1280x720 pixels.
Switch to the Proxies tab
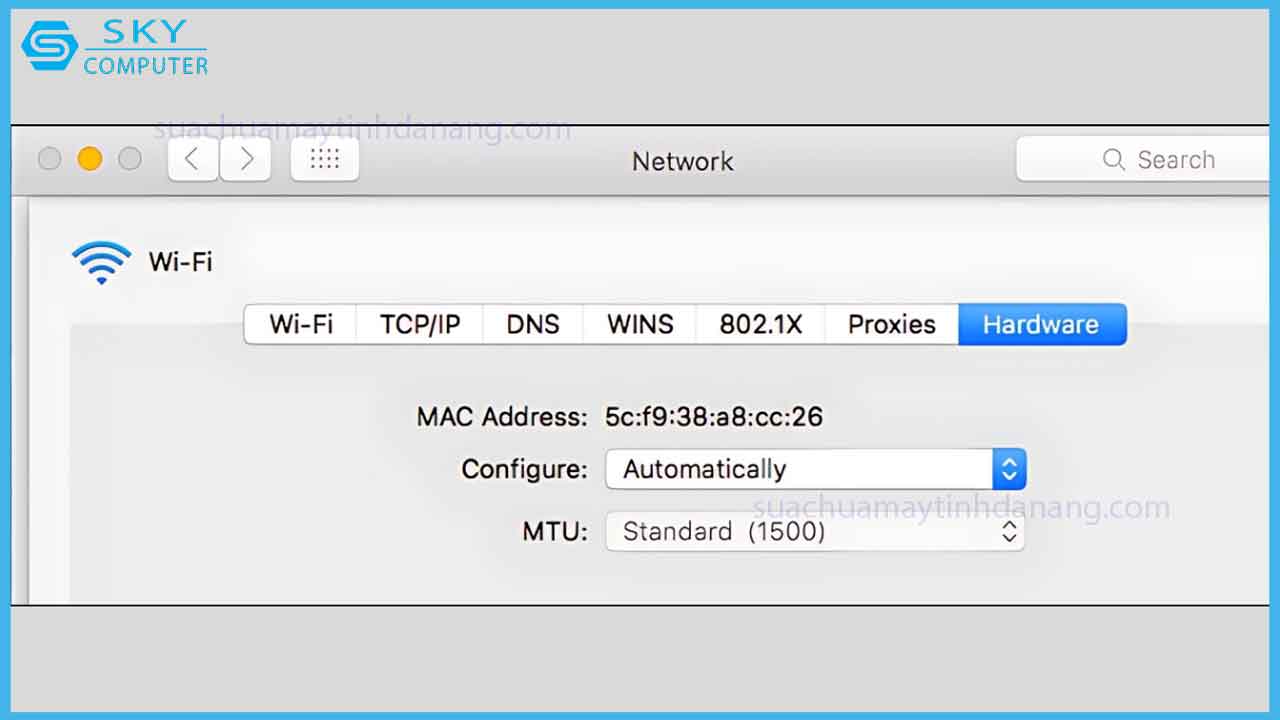891,324
